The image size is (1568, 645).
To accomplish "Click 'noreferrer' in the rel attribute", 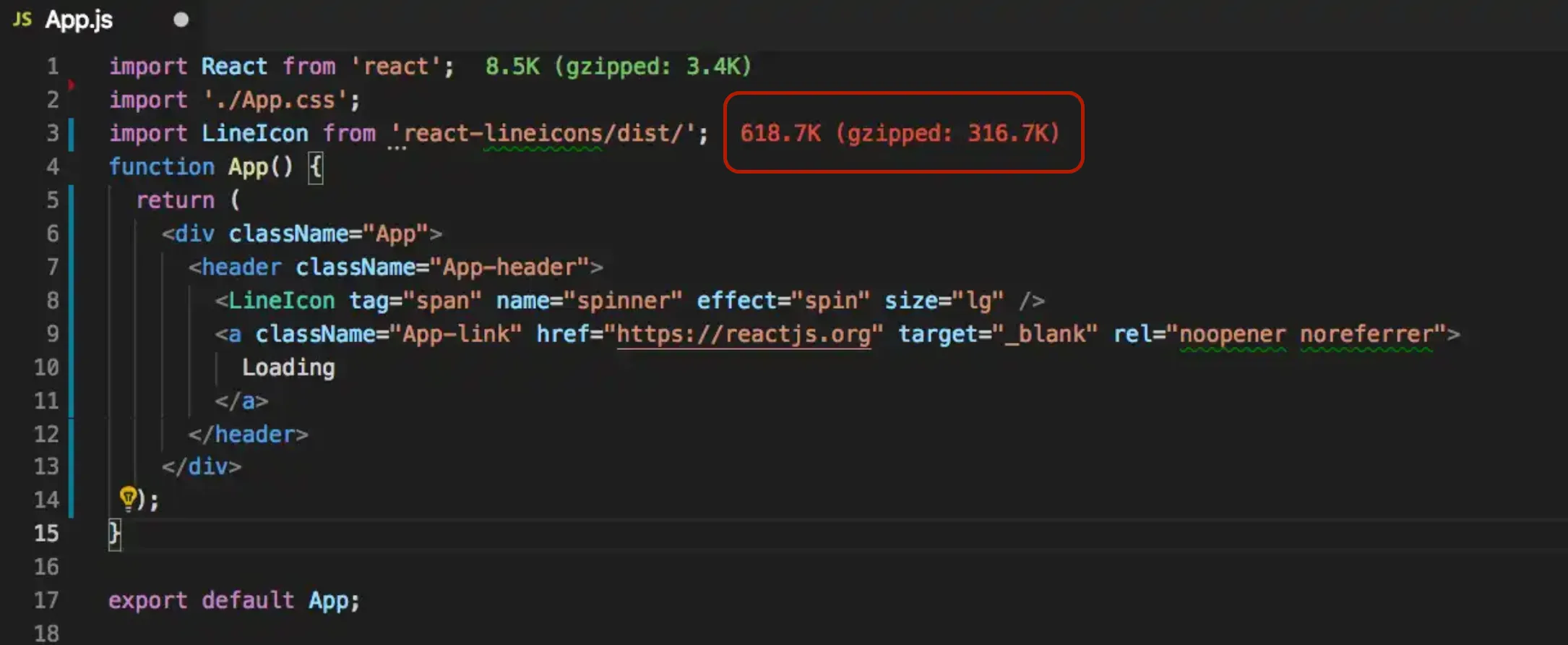I will coord(1366,334).
